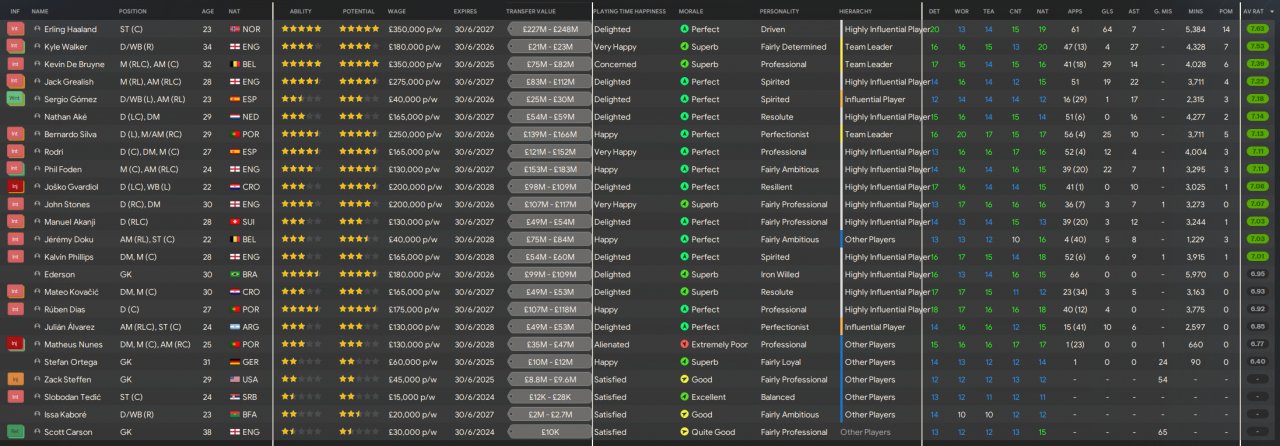Viewport: 1280px width, 446px height.
Task: Click the player info icon beside Ederson
Action: (37, 274)
